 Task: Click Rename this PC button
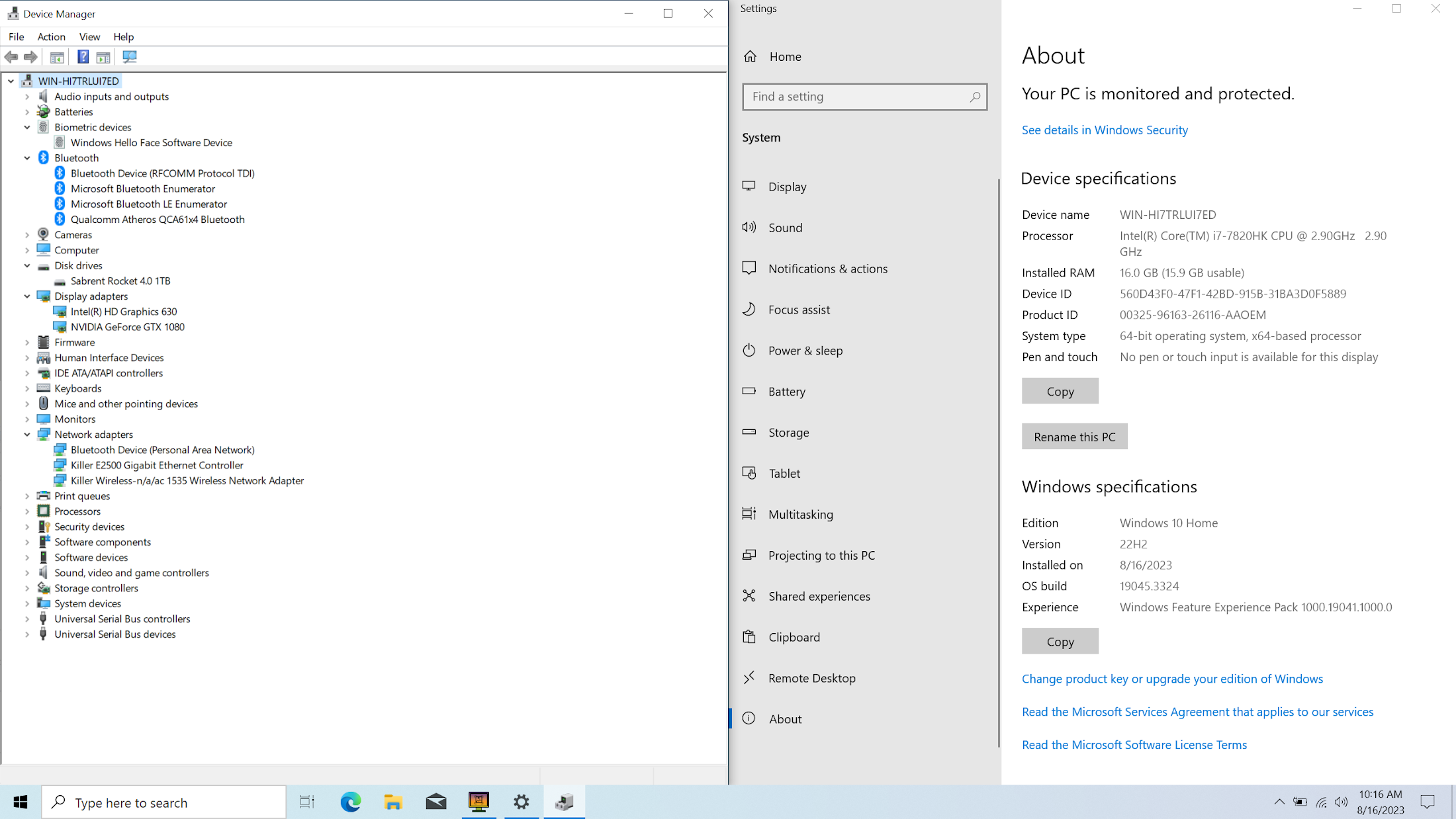pyautogui.click(x=1074, y=437)
